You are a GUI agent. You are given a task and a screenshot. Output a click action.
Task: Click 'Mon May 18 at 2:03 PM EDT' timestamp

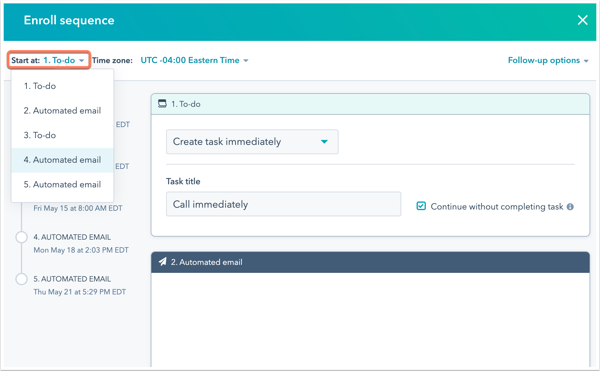pos(81,250)
